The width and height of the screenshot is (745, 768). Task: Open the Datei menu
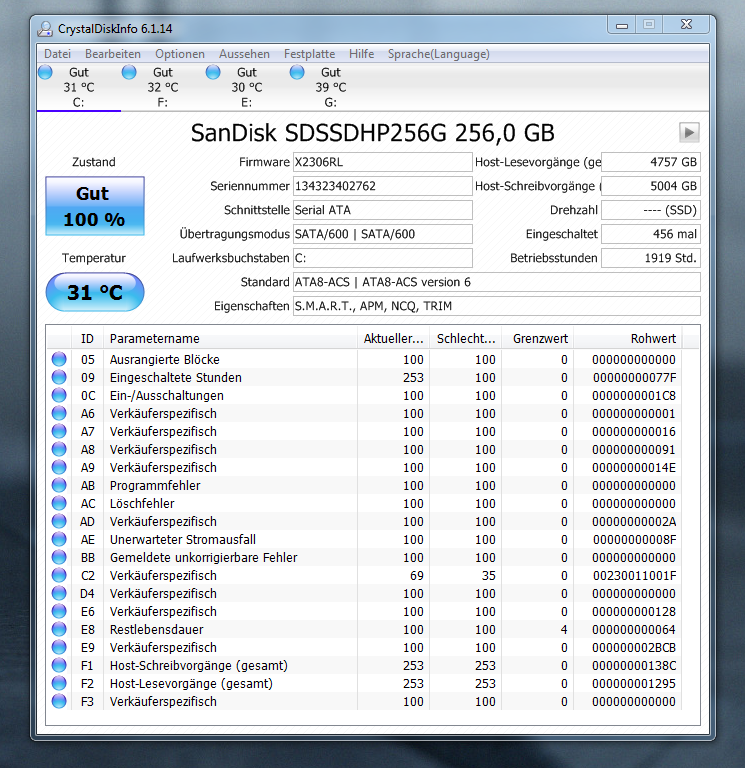coord(57,54)
